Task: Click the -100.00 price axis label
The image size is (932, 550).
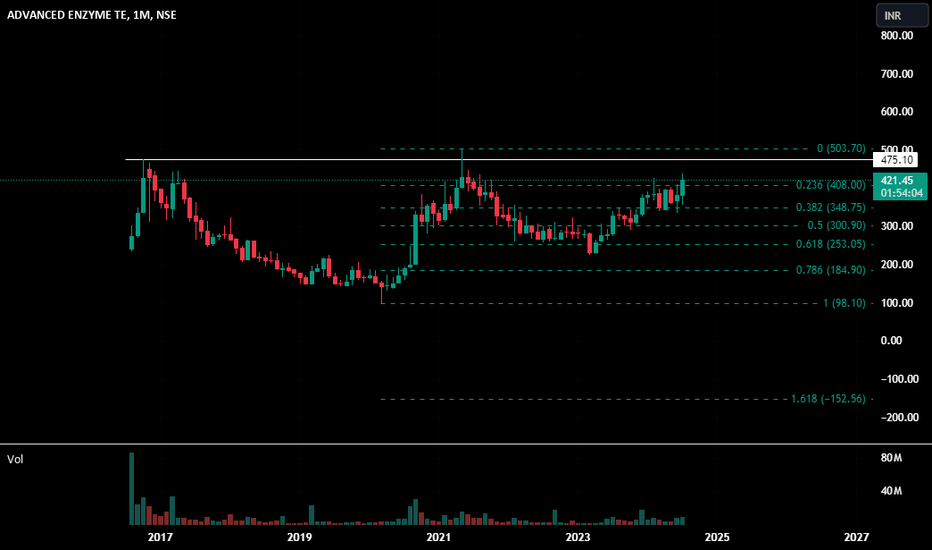Action: click(x=899, y=379)
